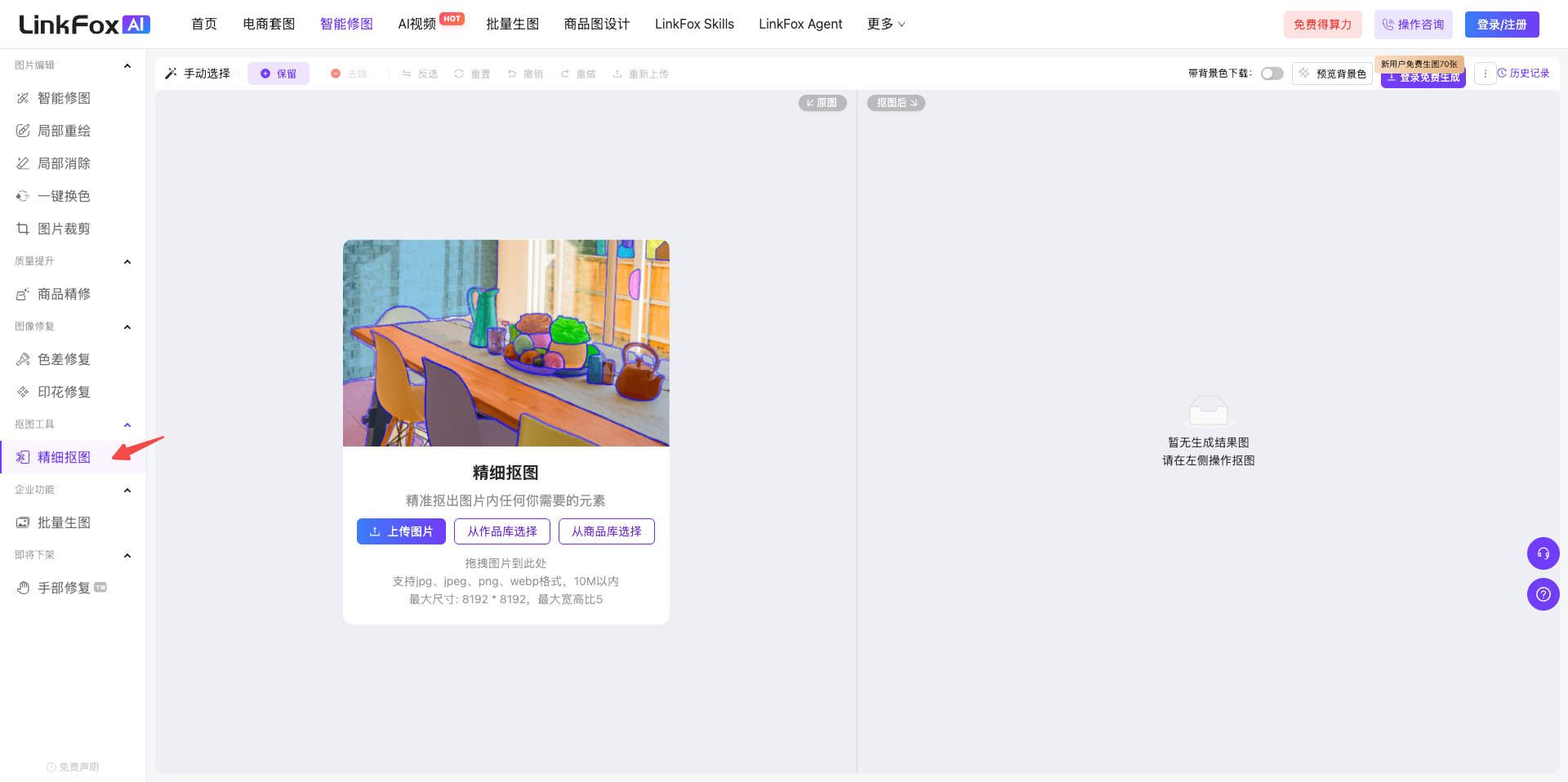Select the 色差修复 tool
Screen dimensions: 1568x782
click(x=64, y=359)
